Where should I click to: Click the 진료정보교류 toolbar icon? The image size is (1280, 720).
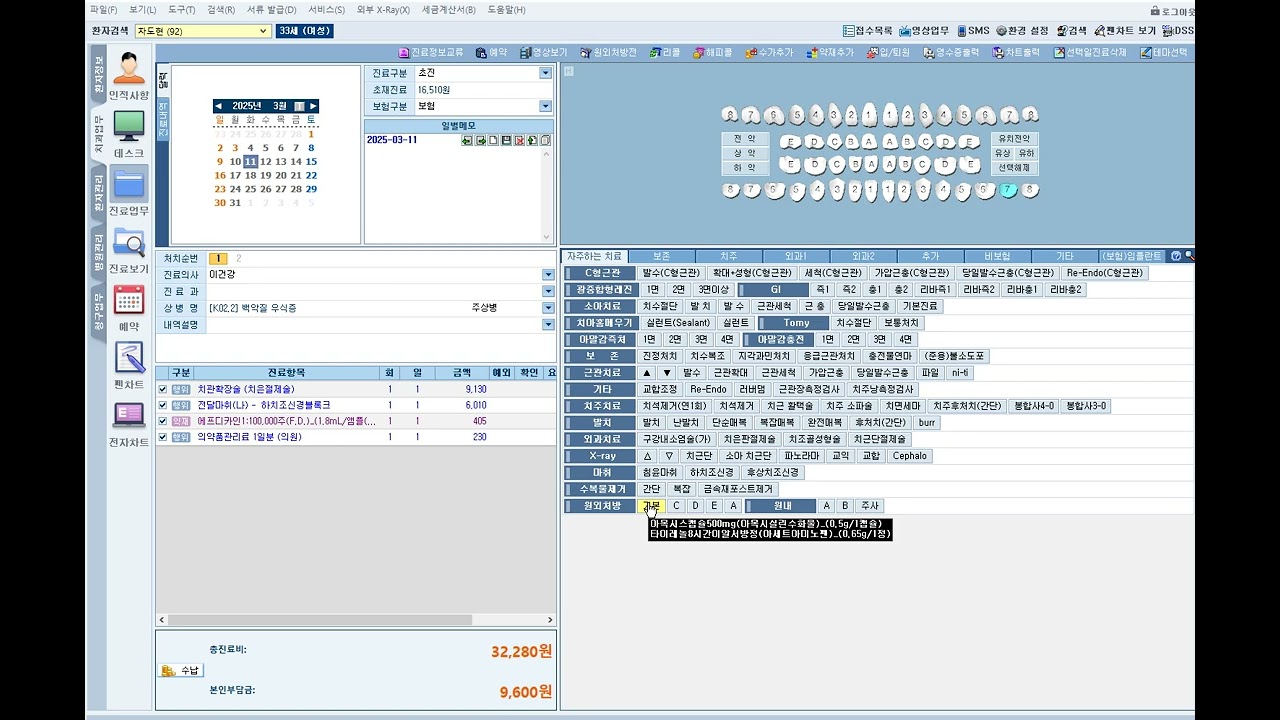click(x=431, y=52)
